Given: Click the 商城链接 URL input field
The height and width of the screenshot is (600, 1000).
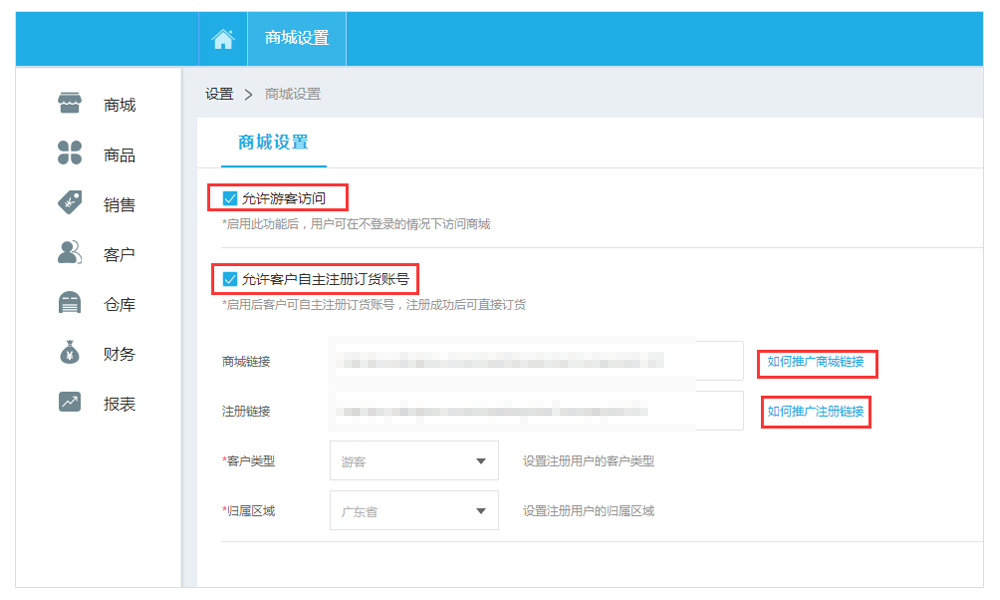Looking at the screenshot, I should [535, 361].
